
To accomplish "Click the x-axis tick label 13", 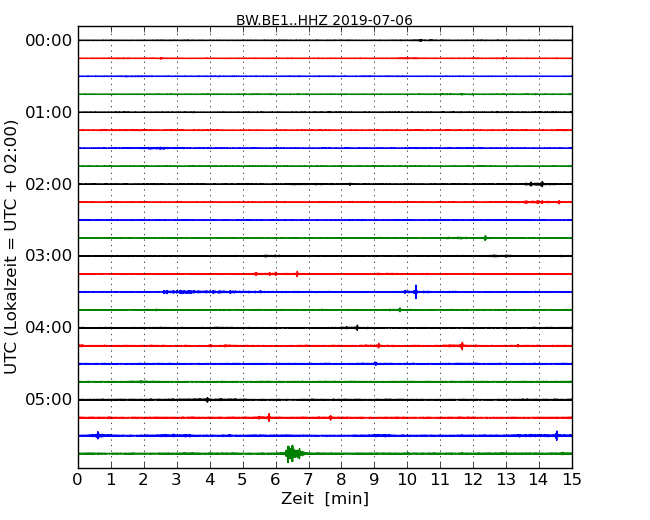I will point(506,480).
